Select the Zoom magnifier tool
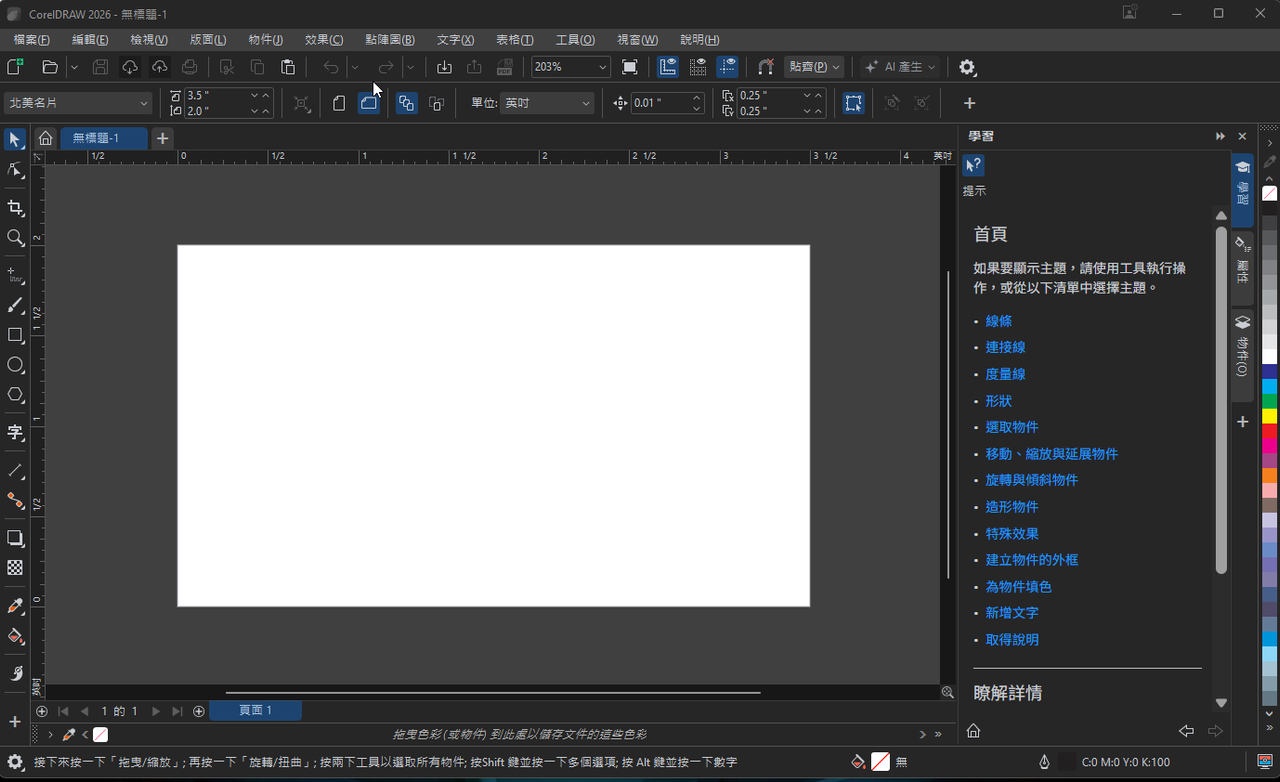Screen dimensions: 1280x782 (x=15, y=238)
